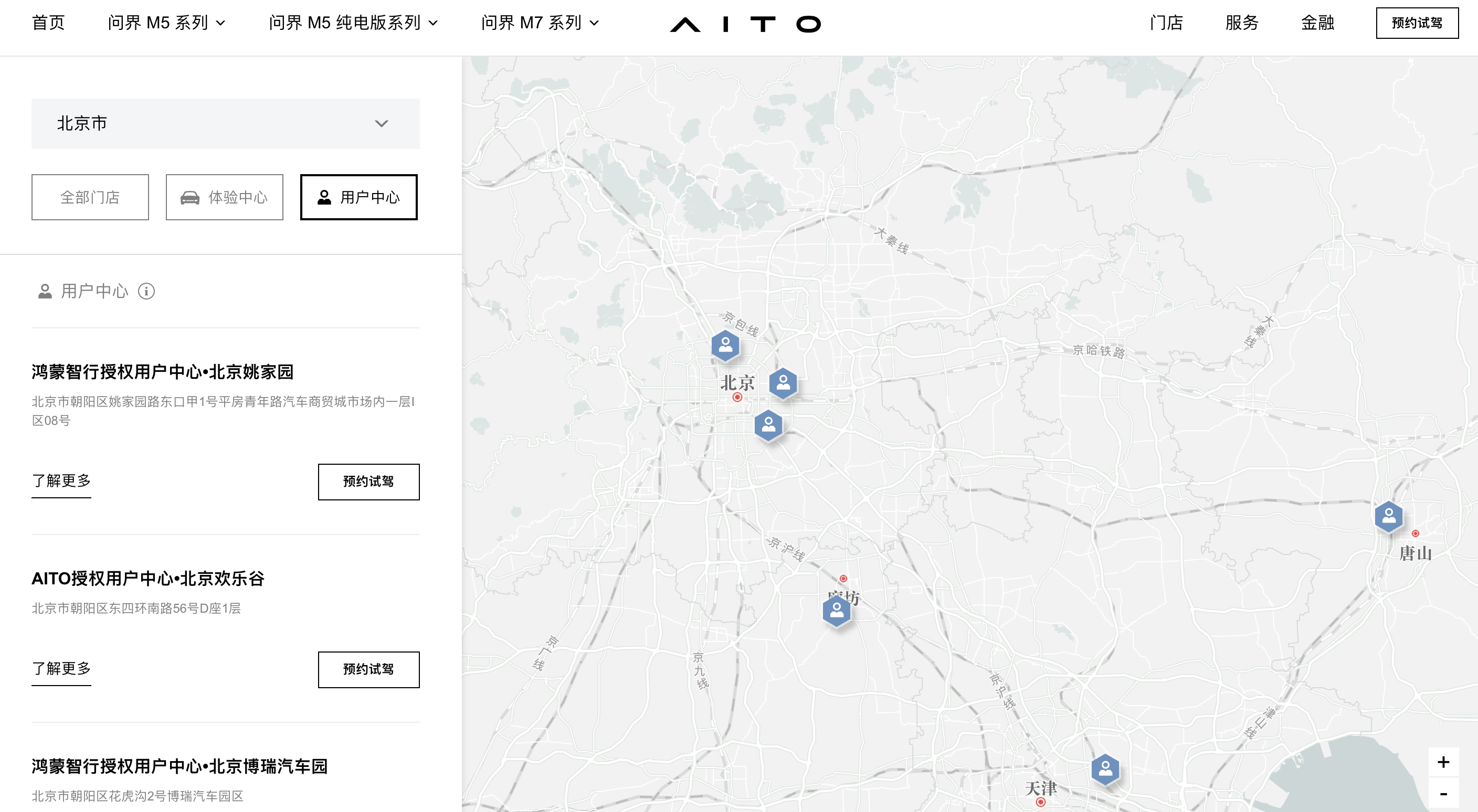Click 预约试驾 button in top header
Image resolution: width=1478 pixels, height=812 pixels.
(1417, 23)
